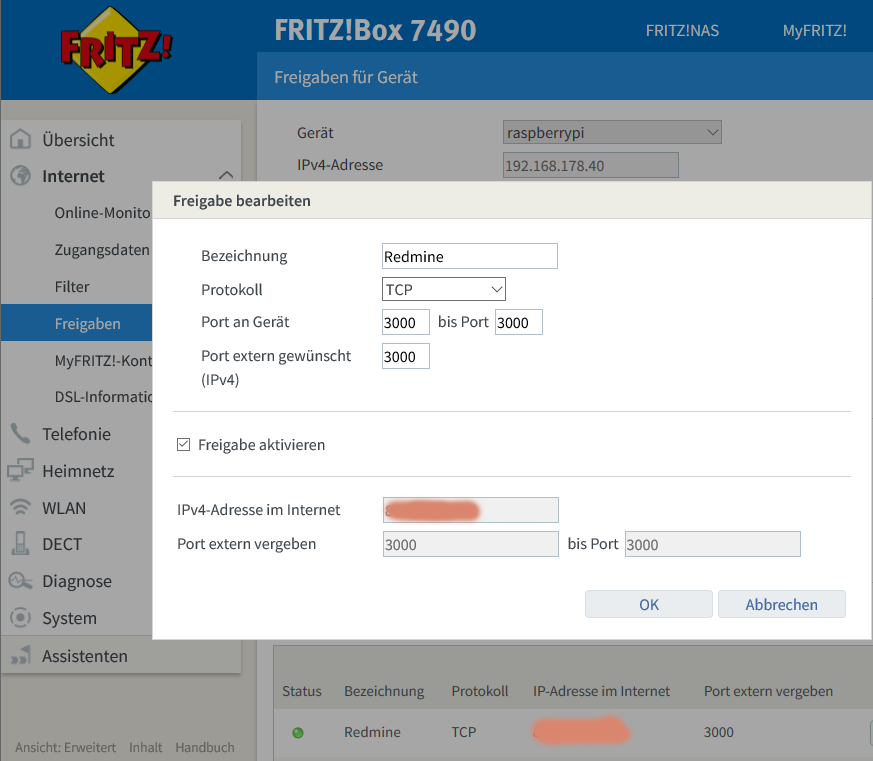Viewport: 873px width, 761px height.
Task: Click the System gear icon
Action: pos(20,619)
